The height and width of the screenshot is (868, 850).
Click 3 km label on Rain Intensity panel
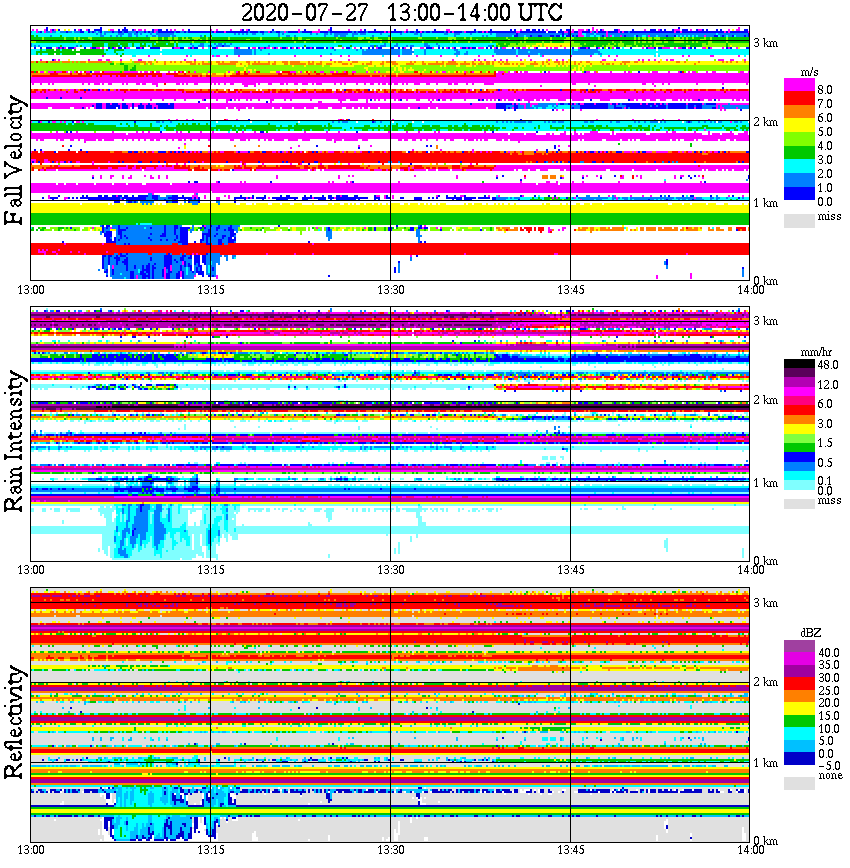[765, 321]
